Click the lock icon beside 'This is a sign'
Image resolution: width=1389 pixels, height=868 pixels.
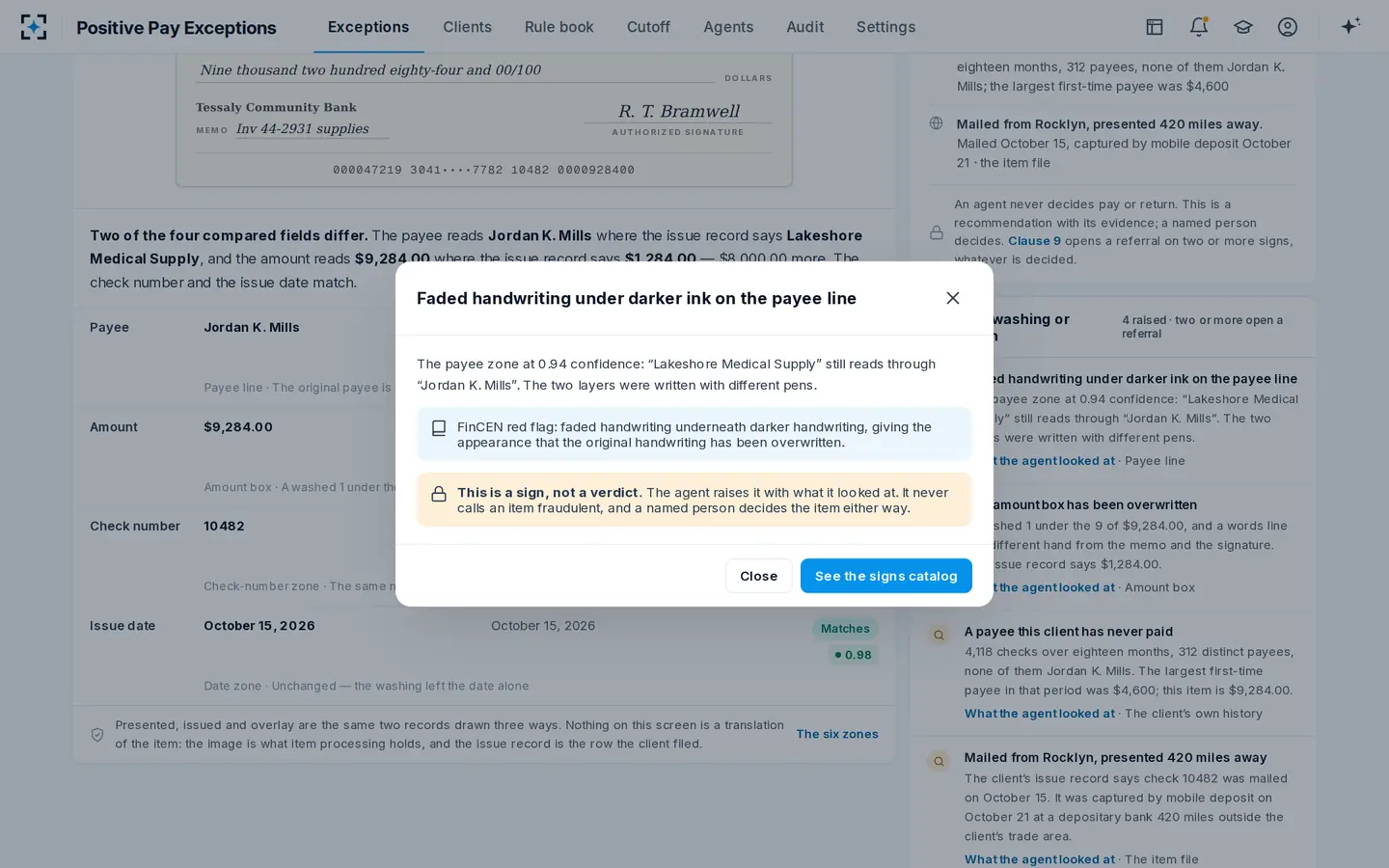439,494
